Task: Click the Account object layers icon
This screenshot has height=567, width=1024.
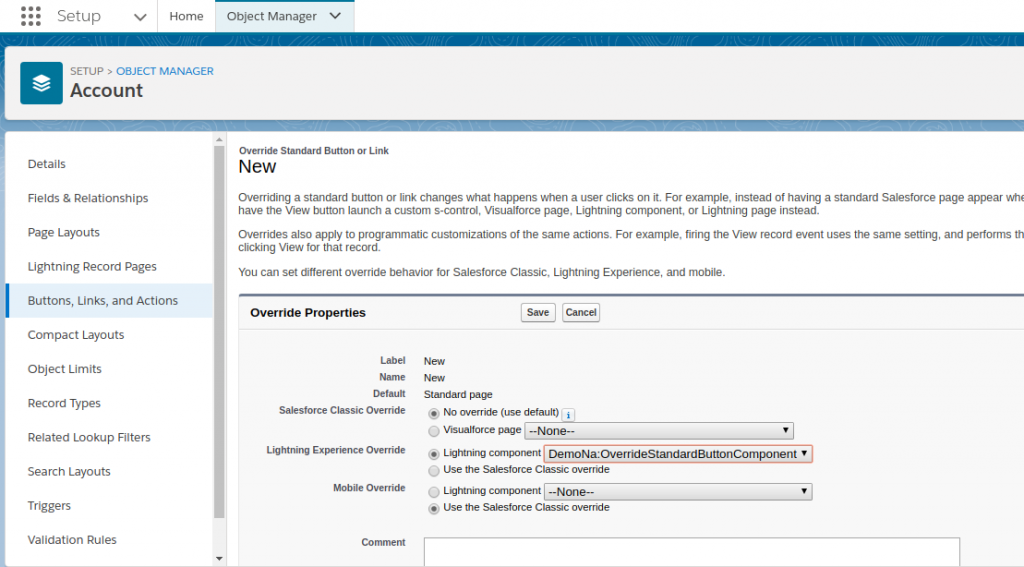Action: coord(41,83)
